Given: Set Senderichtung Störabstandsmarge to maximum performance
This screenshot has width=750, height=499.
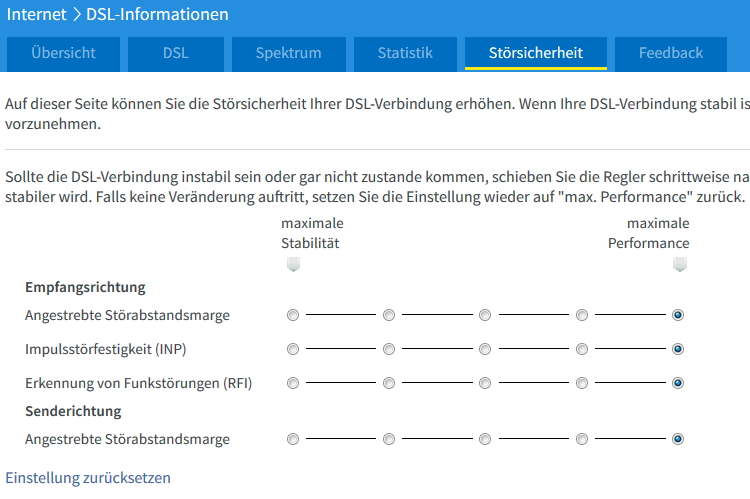Looking at the screenshot, I should 678,439.
